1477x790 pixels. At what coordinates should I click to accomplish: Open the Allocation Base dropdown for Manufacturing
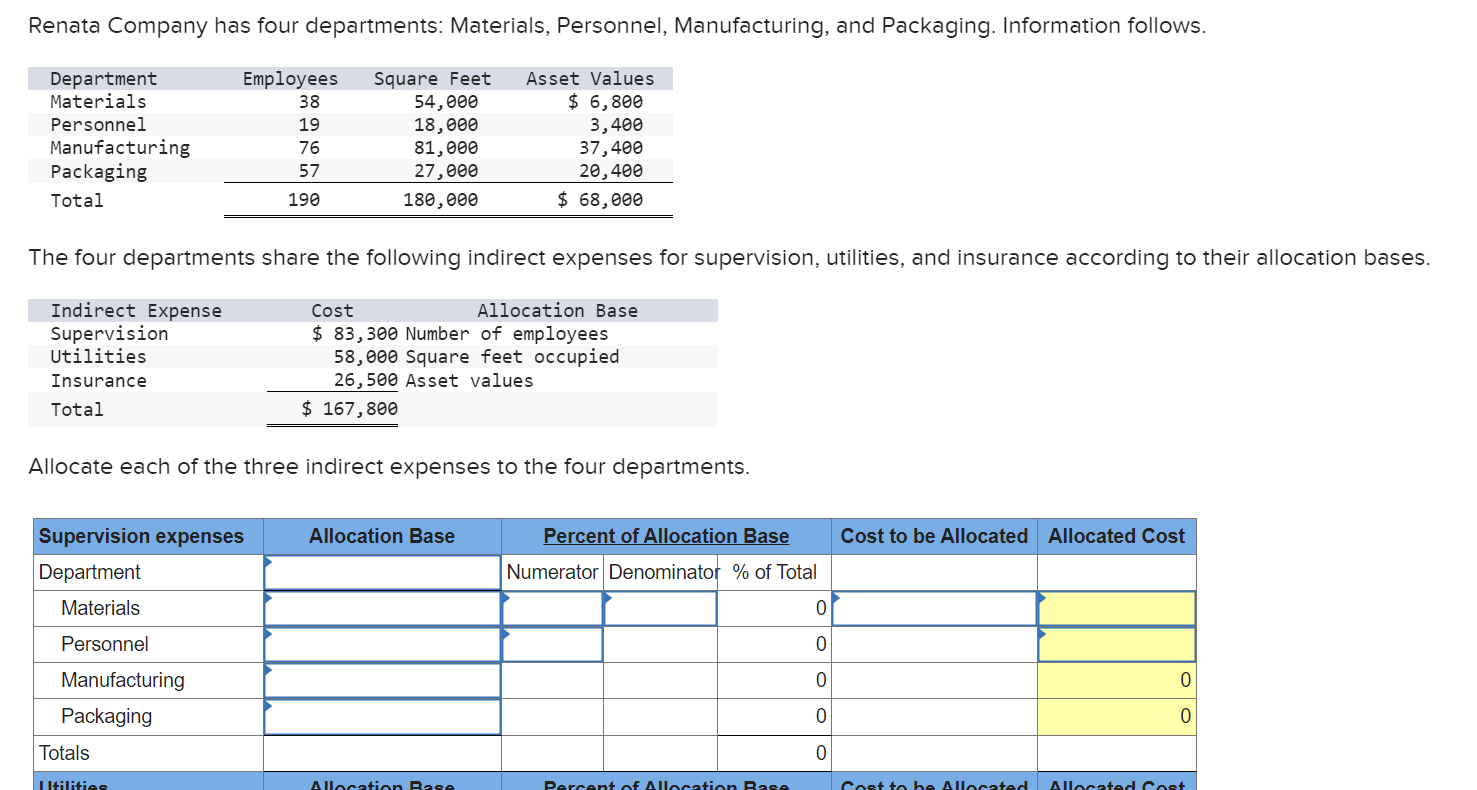coord(382,680)
